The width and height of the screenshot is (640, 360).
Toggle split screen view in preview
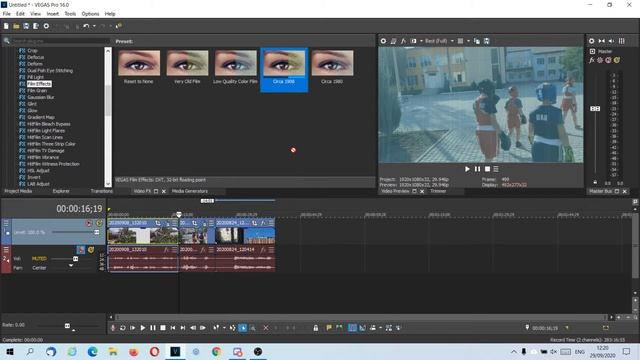coord(413,41)
